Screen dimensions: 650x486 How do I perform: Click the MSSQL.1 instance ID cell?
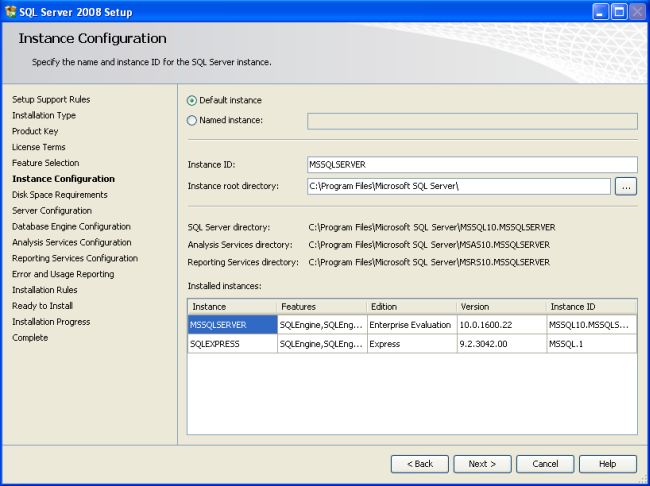click(592, 344)
